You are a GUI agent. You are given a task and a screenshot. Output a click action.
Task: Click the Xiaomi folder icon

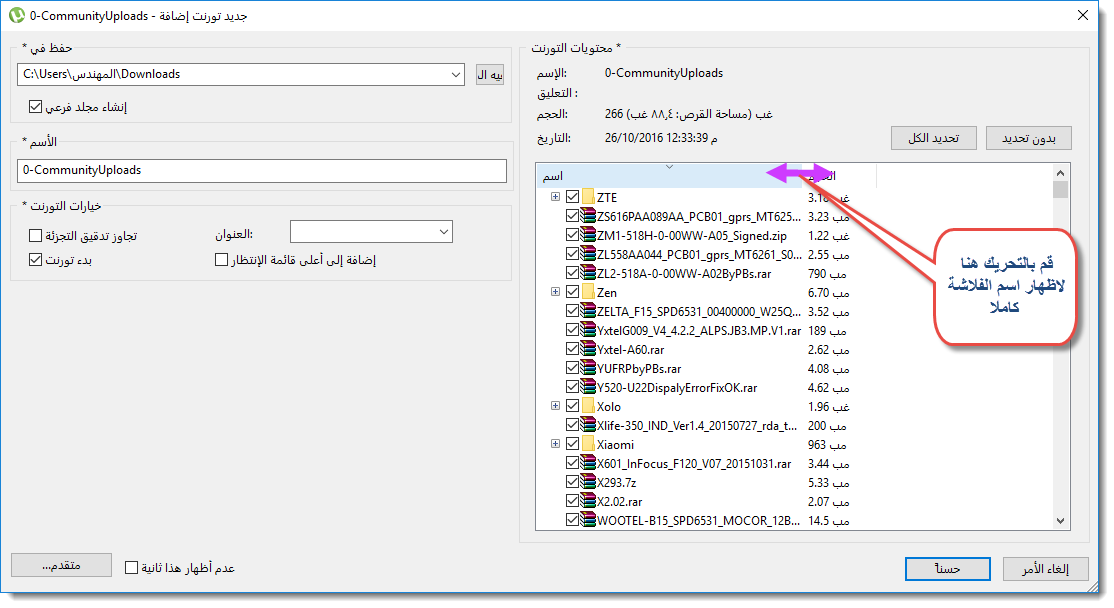(x=588, y=444)
